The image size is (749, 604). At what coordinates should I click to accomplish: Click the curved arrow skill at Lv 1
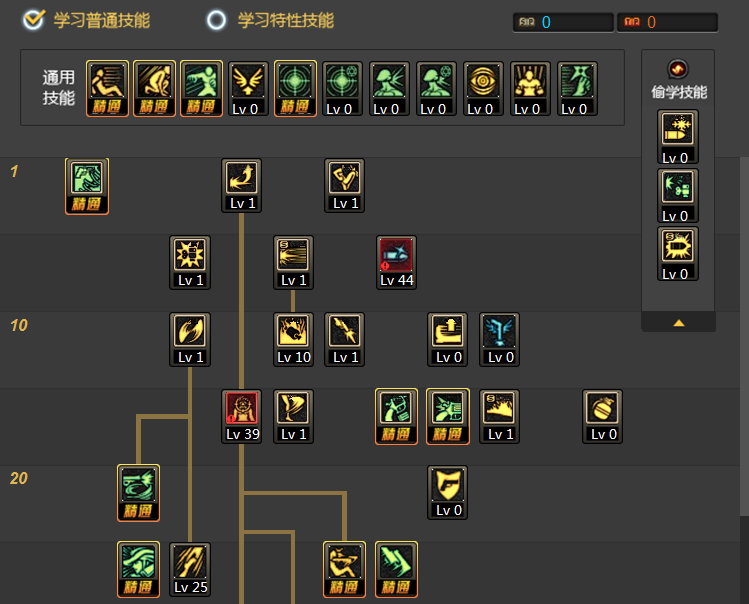tap(241, 185)
